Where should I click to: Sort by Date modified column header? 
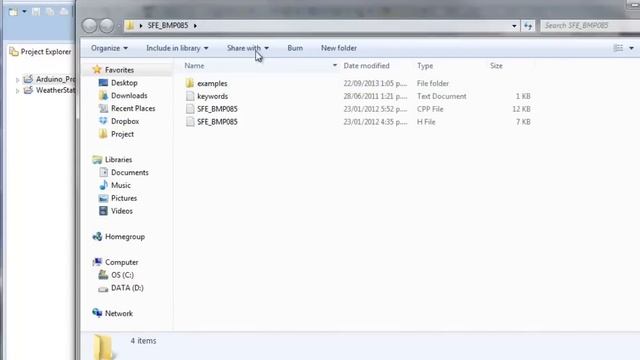pyautogui.click(x=367, y=66)
